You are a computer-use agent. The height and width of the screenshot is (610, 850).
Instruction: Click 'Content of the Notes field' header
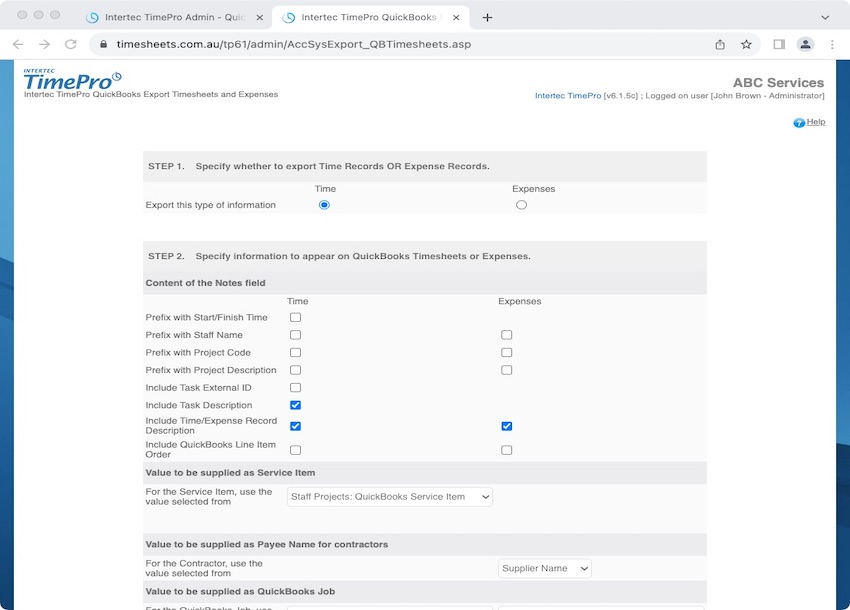pos(205,283)
